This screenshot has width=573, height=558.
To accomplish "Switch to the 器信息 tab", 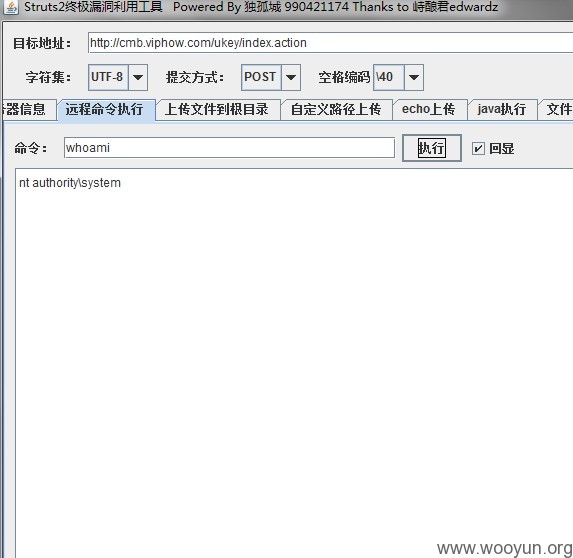I will pos(29,109).
